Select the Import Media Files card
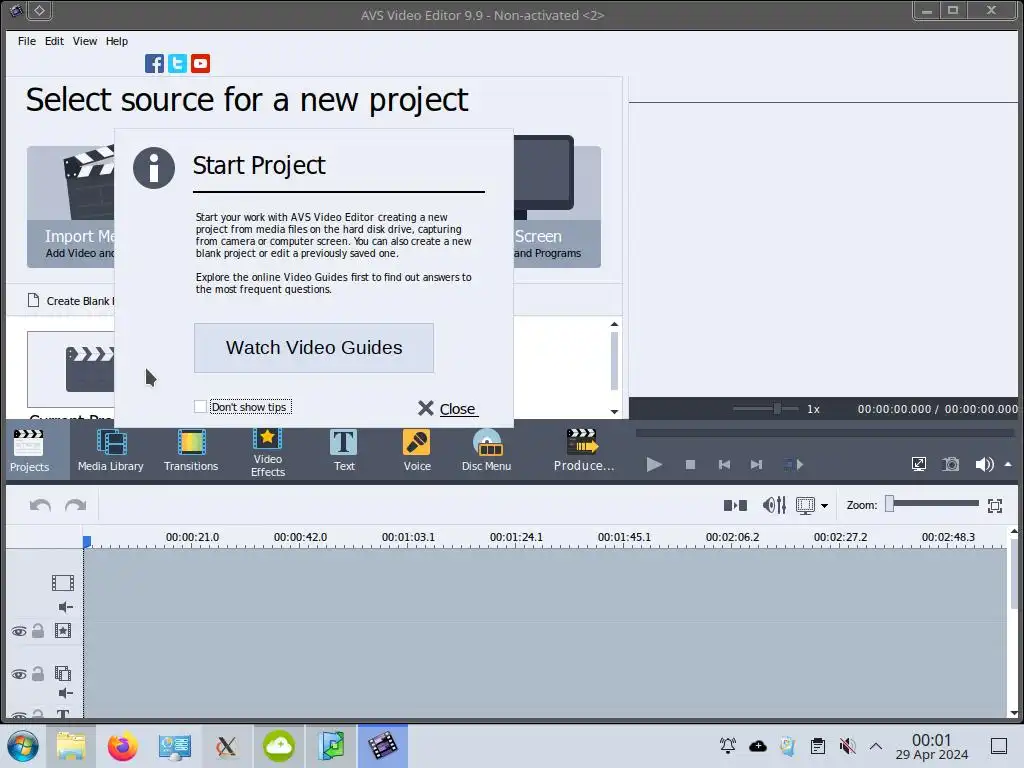Viewport: 1024px width, 768px height. (x=71, y=206)
